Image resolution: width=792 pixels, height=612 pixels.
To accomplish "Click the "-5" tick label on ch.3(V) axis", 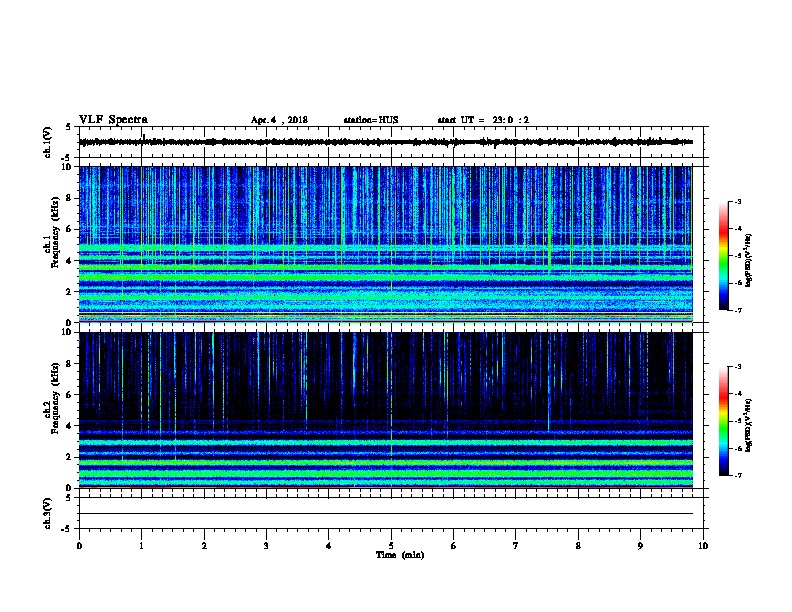I will [66, 529].
